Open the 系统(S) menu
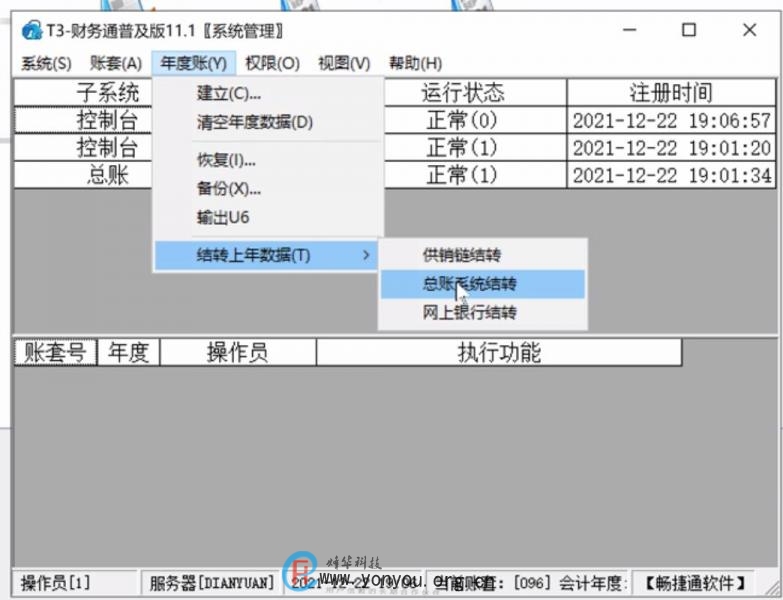 [x=46, y=63]
